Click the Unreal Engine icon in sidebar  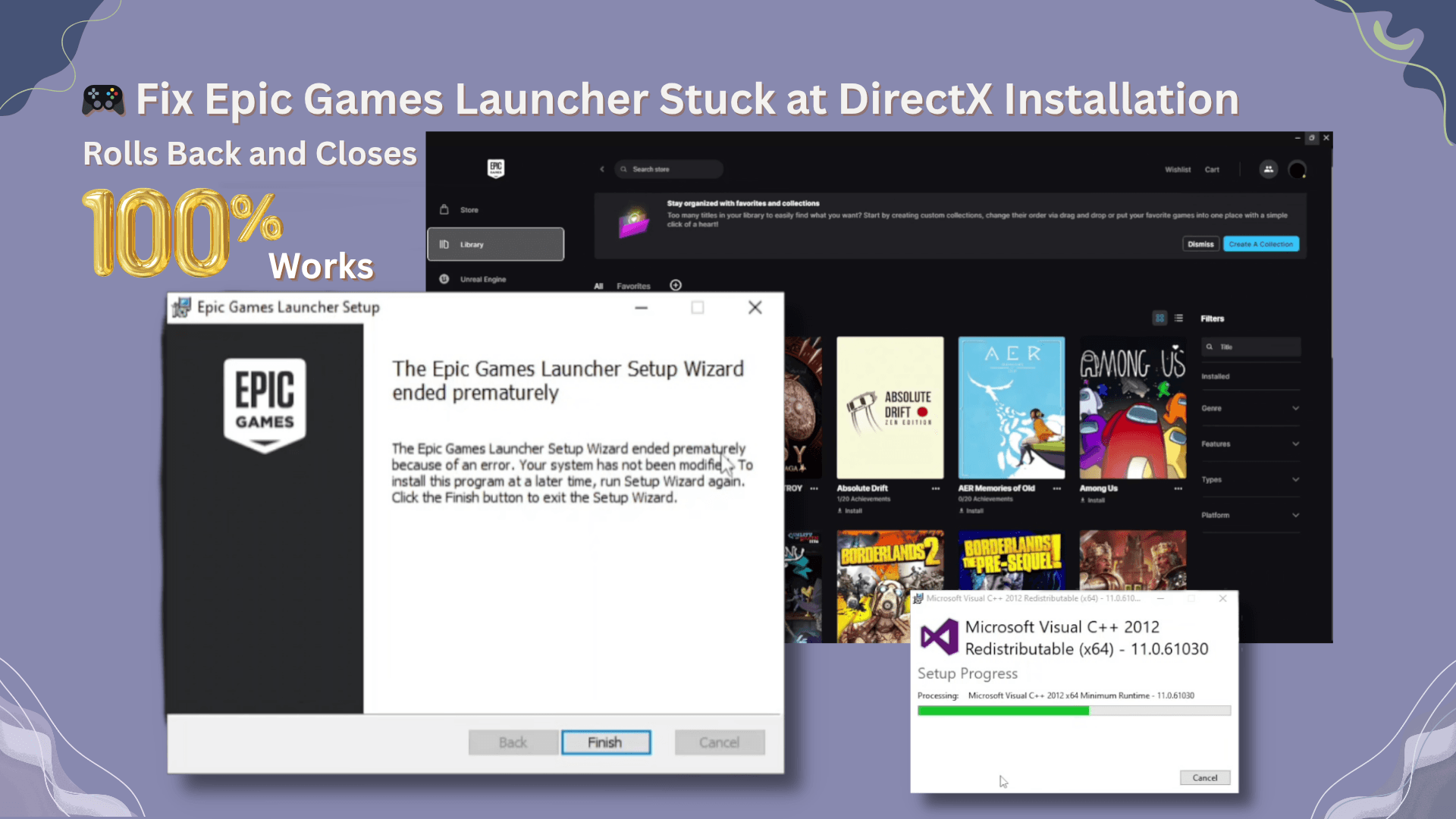coord(444,278)
